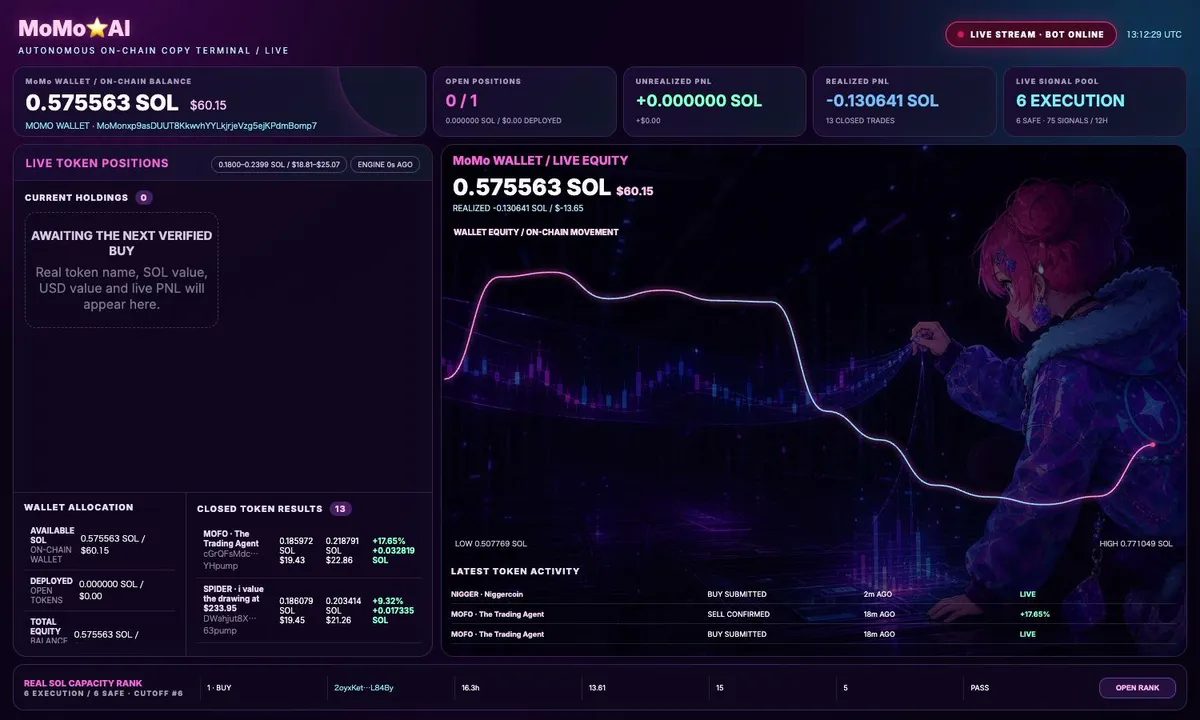Click the latest pink point on equity chart

tap(1153, 444)
